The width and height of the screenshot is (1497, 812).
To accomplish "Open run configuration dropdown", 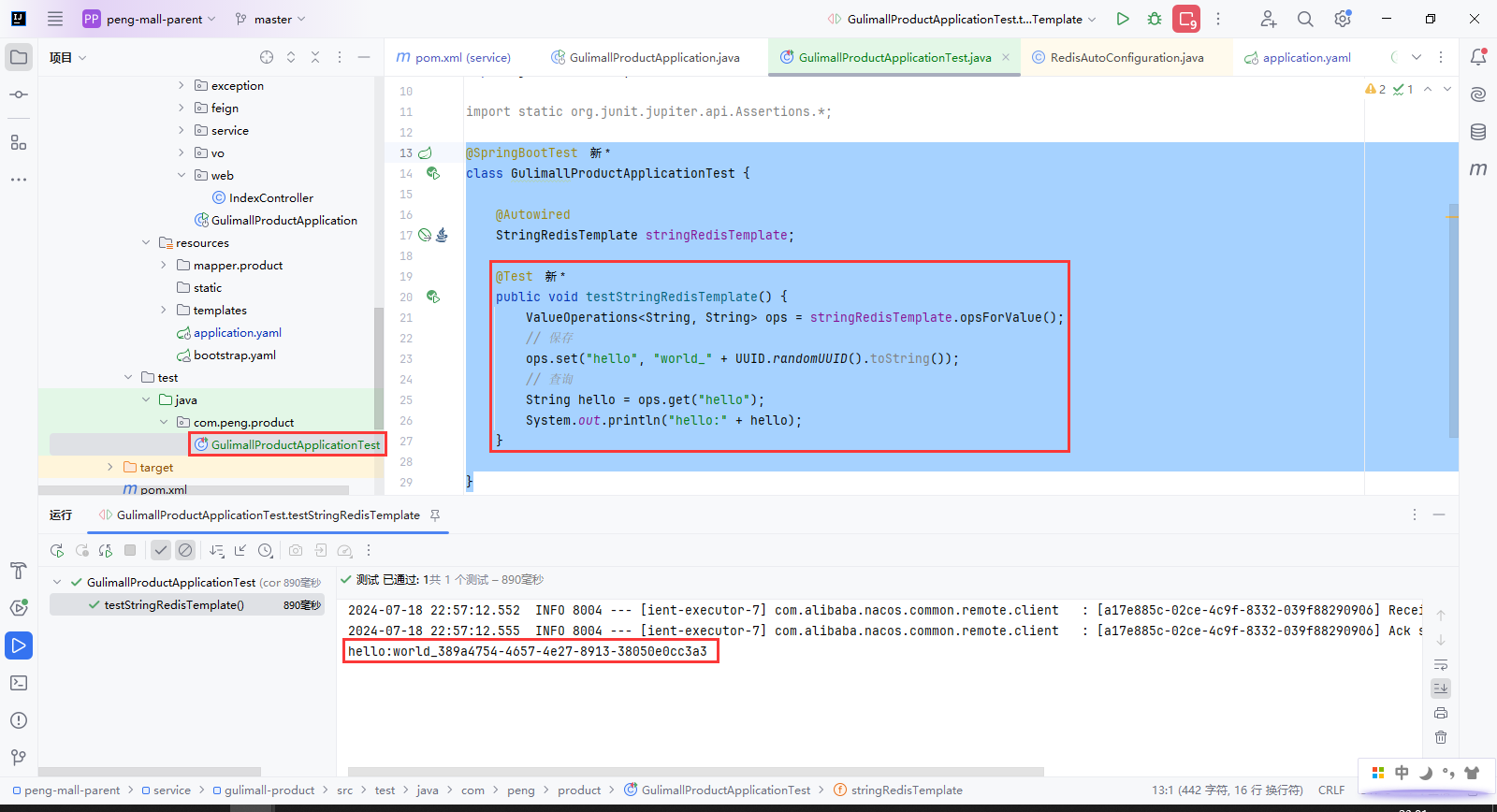I will pos(962,19).
